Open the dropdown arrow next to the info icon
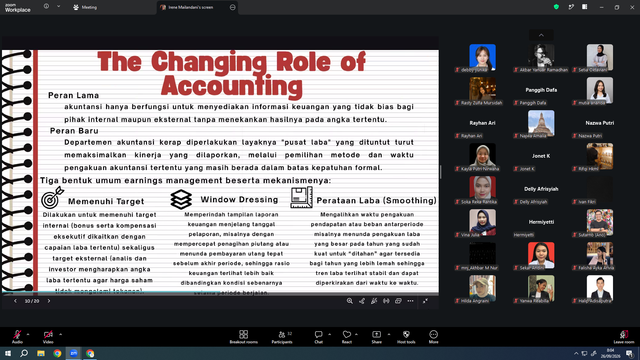 [x=58, y=7]
